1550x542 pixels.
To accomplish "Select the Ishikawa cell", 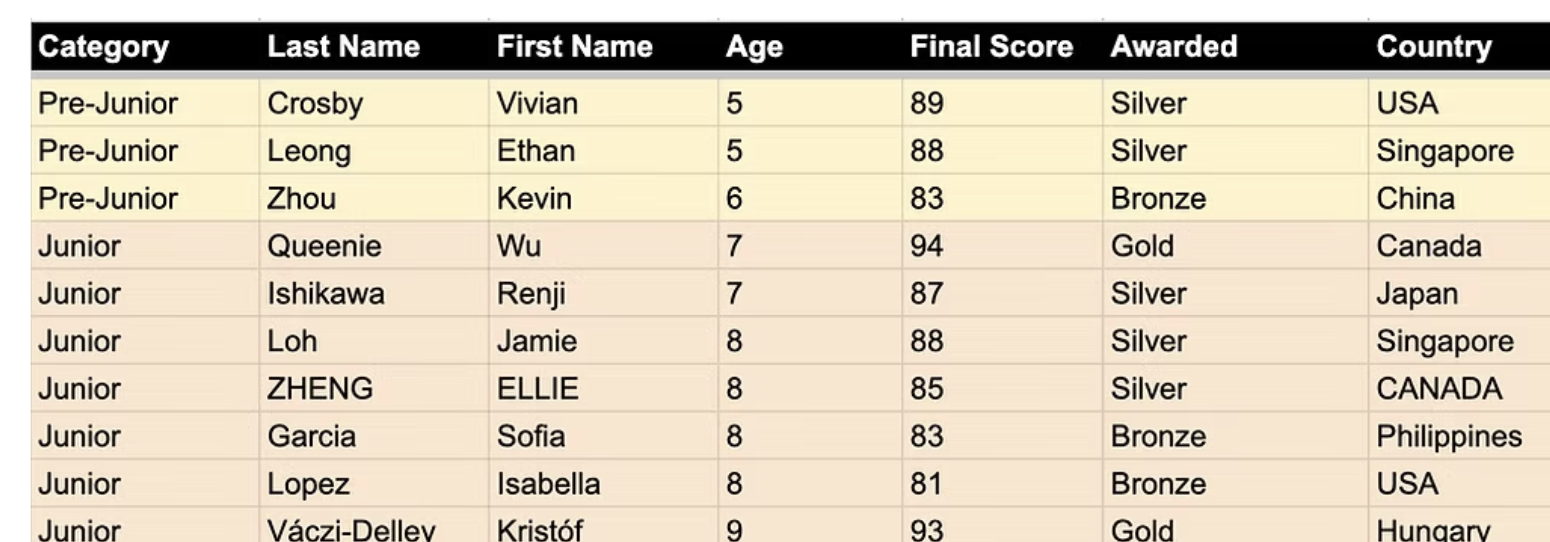I will (325, 294).
